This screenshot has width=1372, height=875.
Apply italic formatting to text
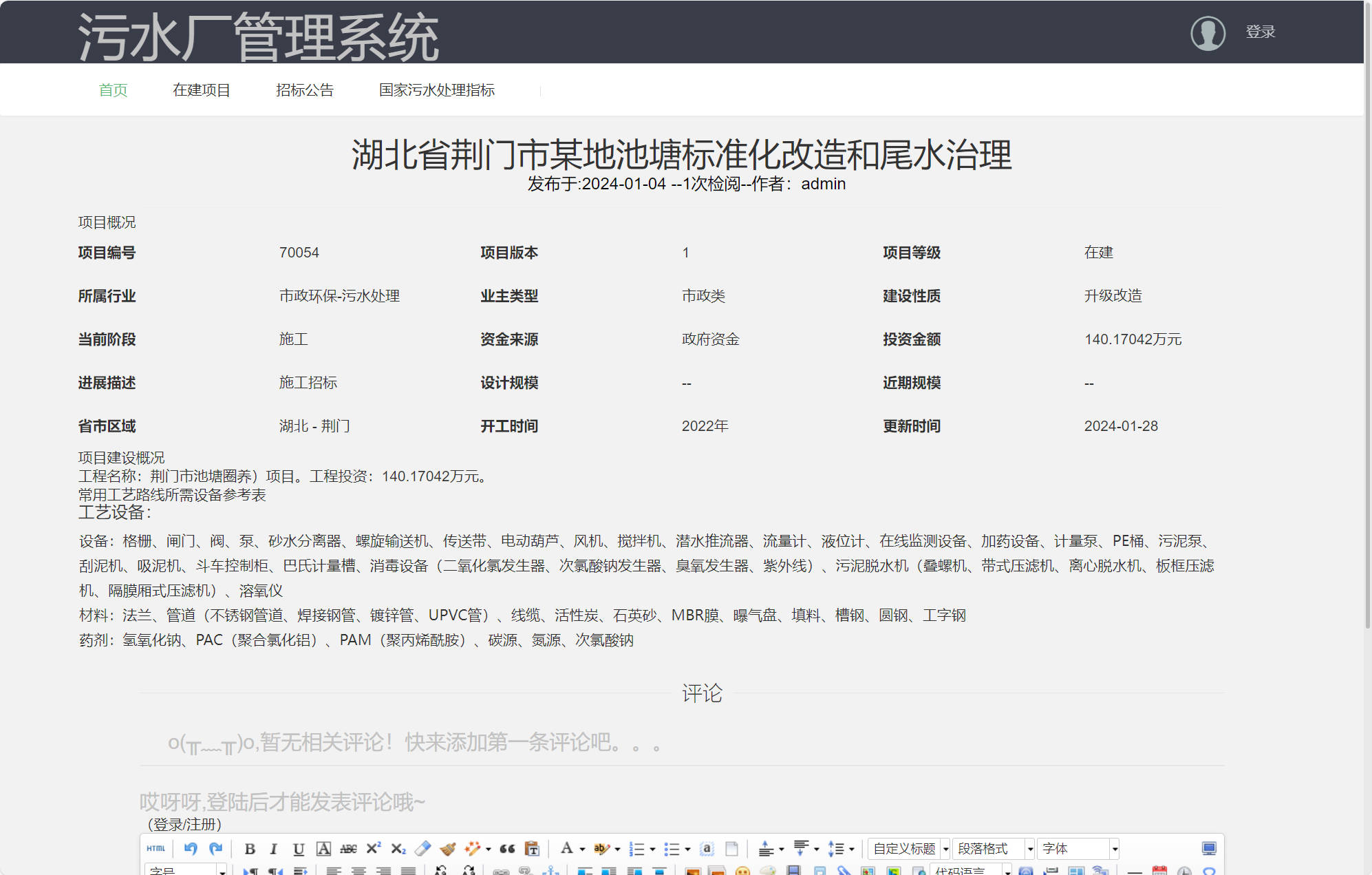pos(273,848)
